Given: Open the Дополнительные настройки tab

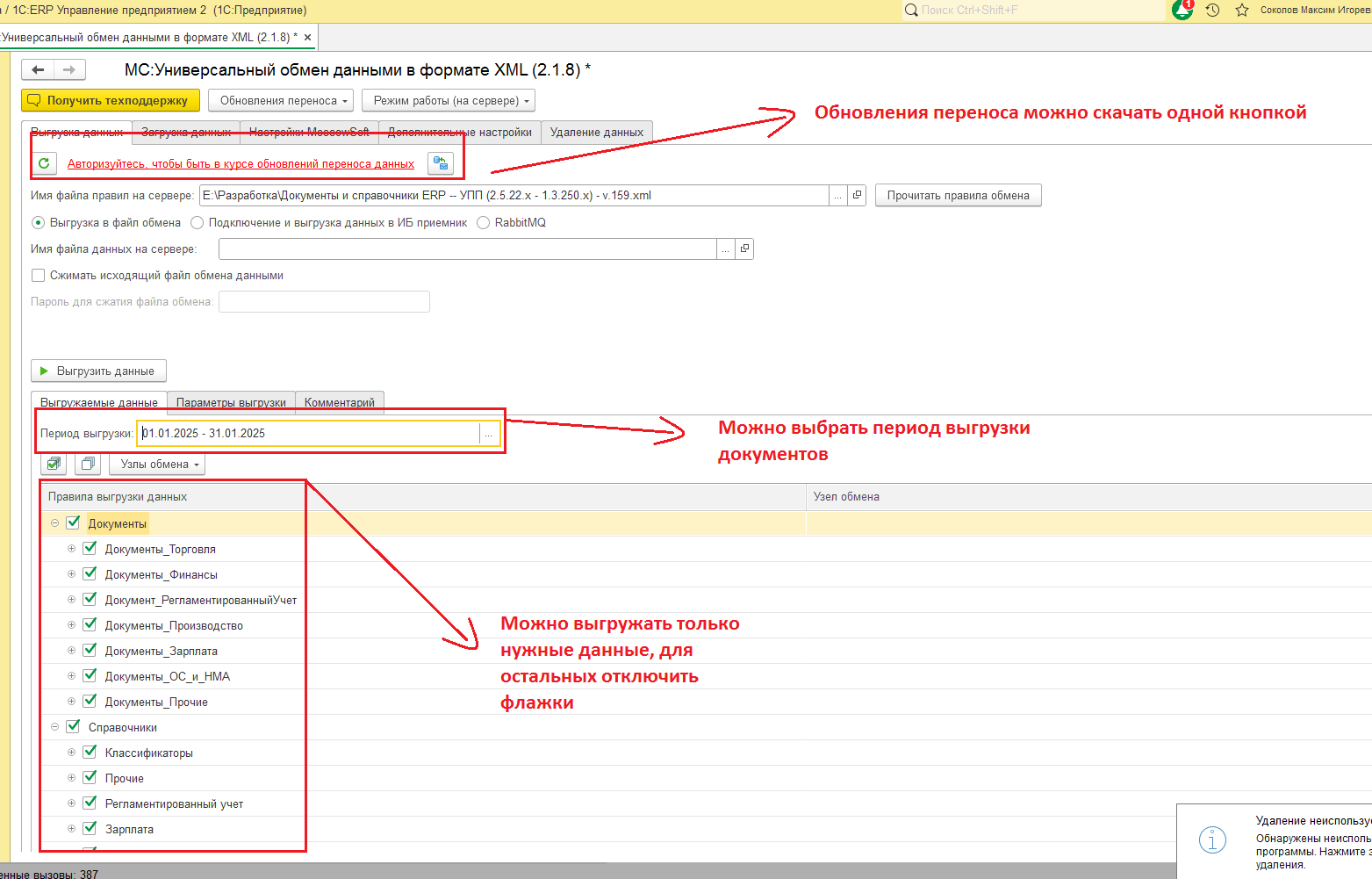Looking at the screenshot, I should [460, 133].
